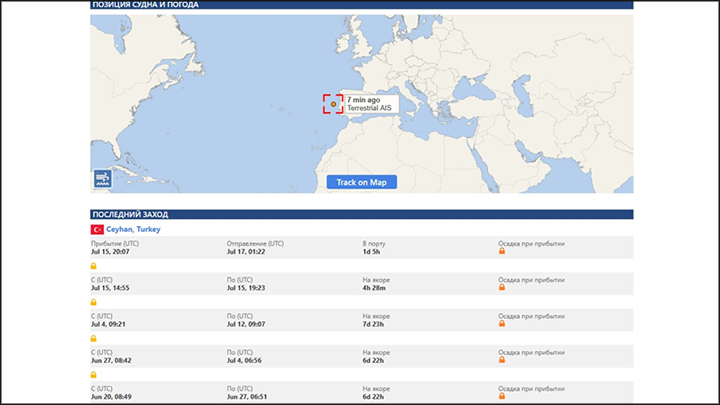Select anchor duration '7d 23h'

point(373,324)
